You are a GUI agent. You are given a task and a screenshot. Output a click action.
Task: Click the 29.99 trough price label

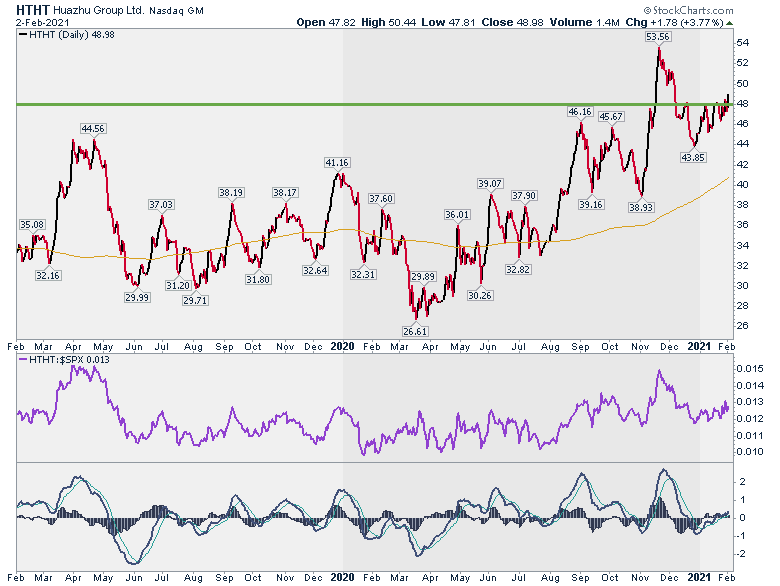click(137, 297)
